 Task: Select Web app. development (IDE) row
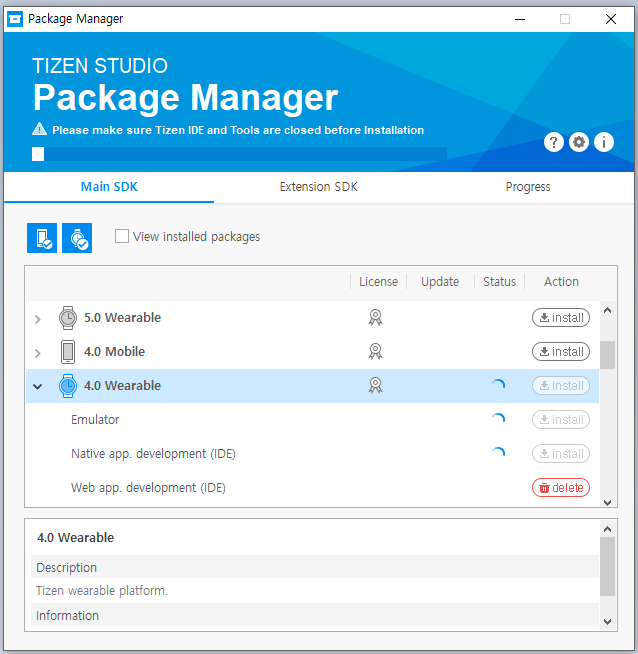(312, 488)
